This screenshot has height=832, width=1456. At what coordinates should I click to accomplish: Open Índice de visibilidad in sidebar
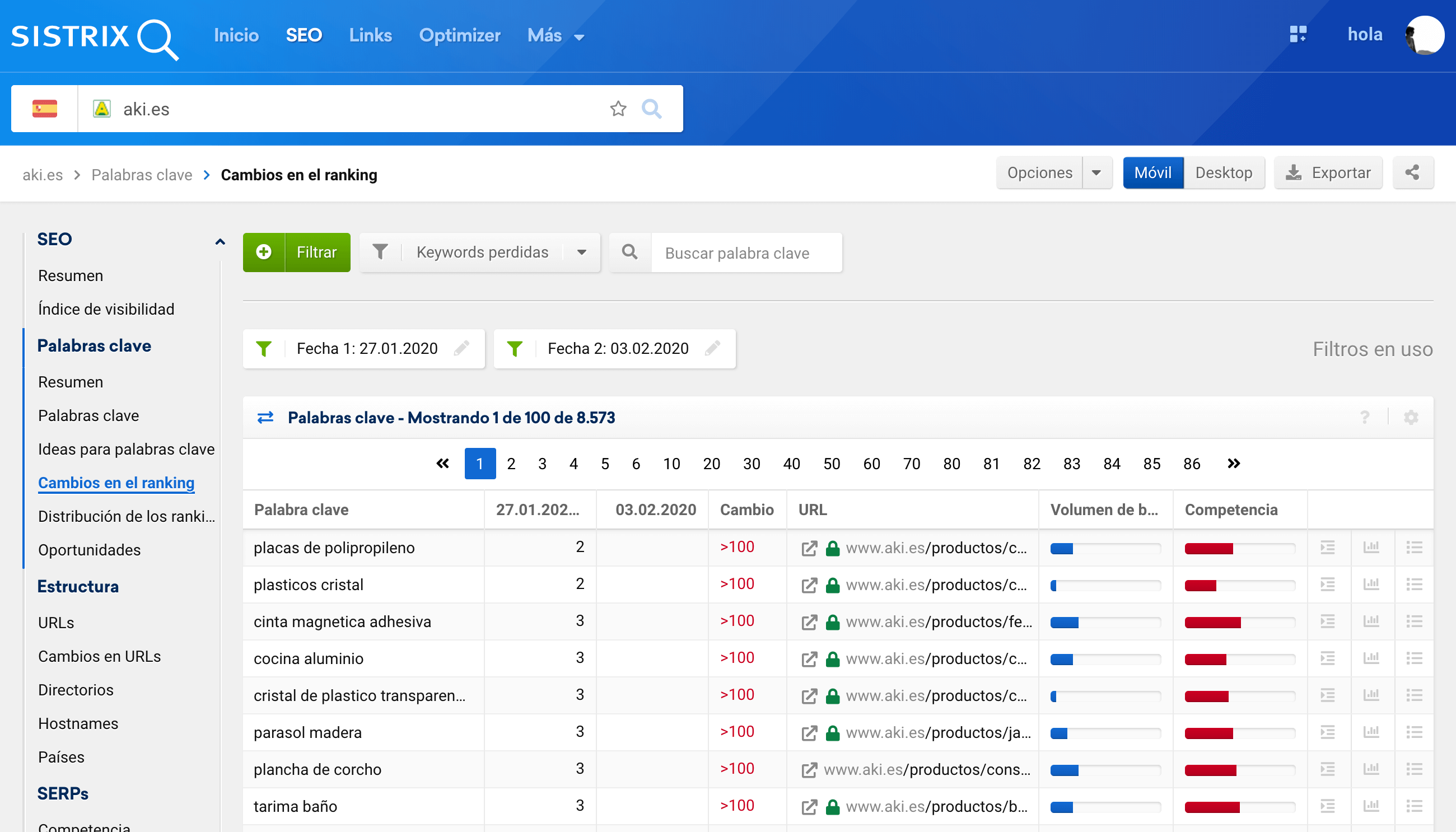(x=106, y=309)
